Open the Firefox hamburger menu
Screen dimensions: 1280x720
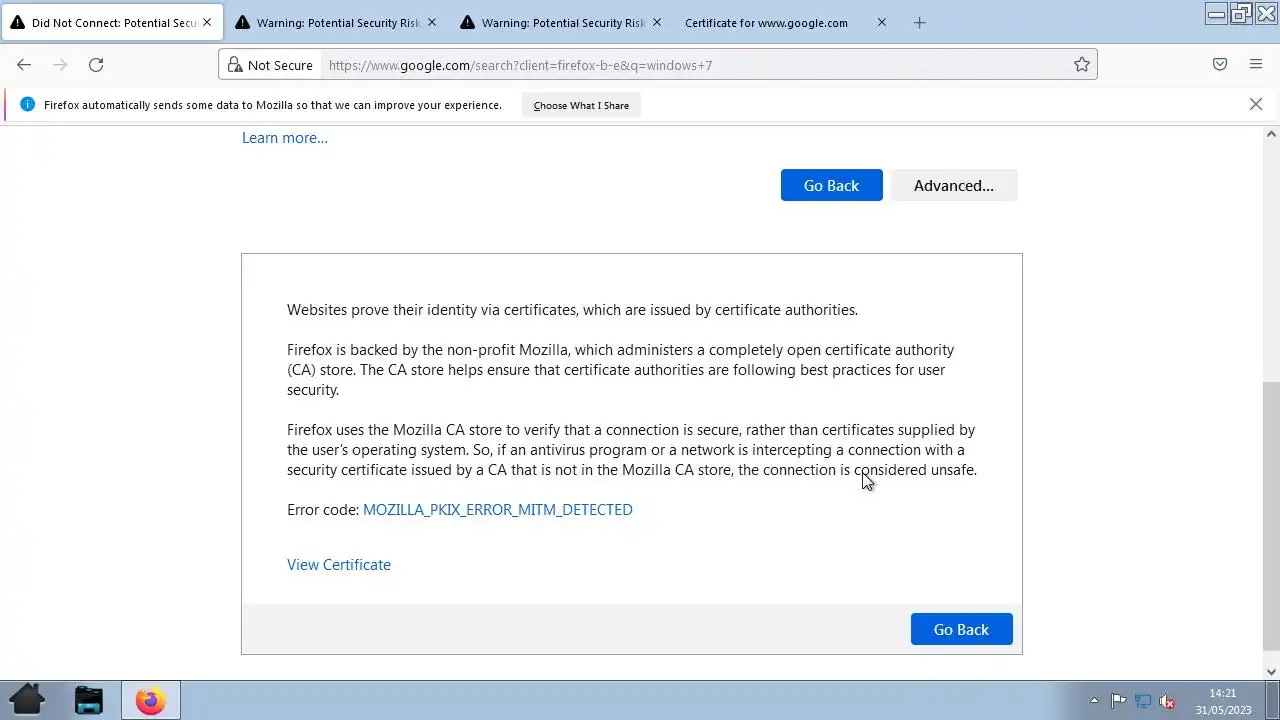click(x=1256, y=65)
